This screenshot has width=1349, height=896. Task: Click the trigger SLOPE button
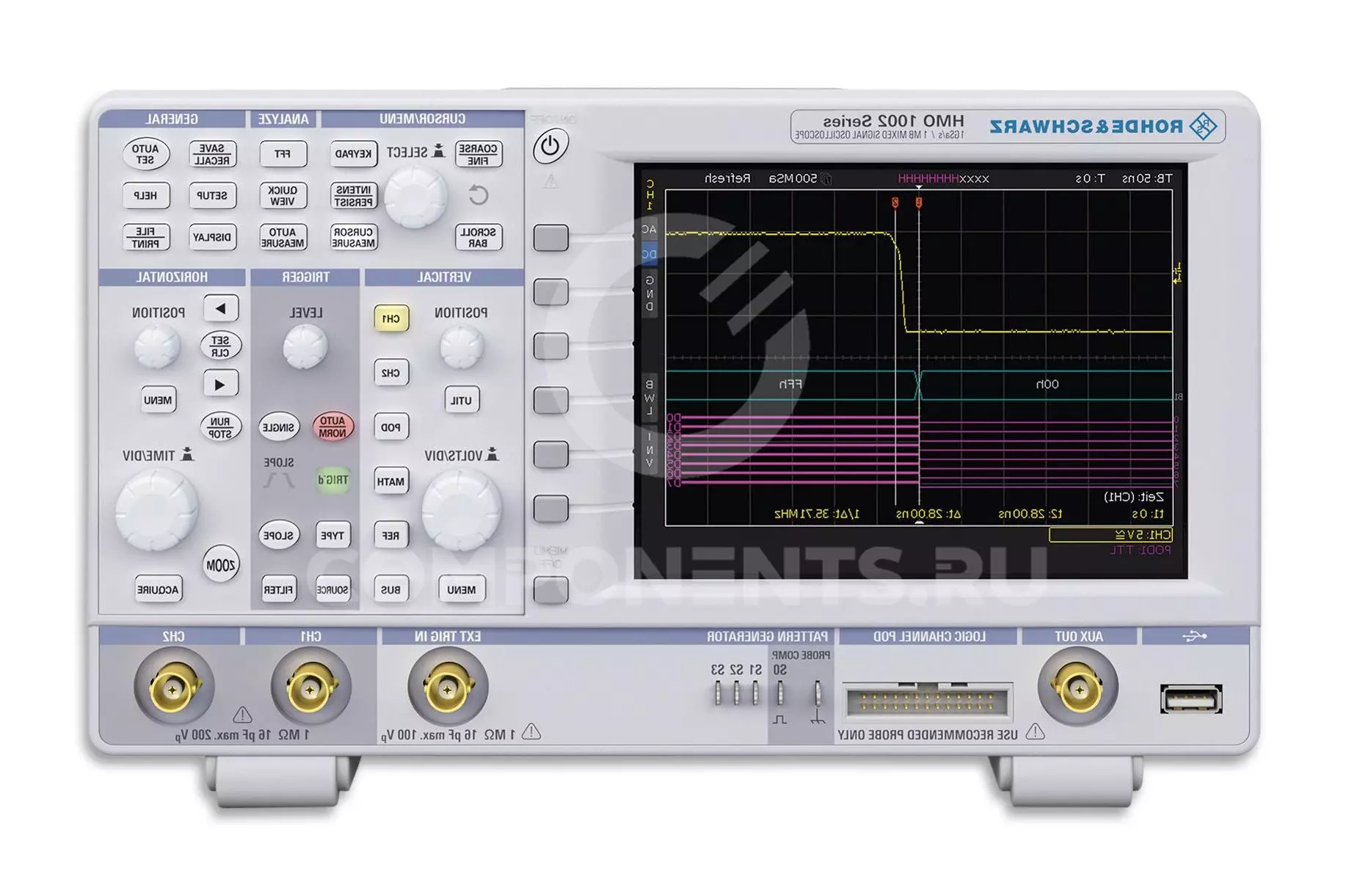[x=279, y=536]
